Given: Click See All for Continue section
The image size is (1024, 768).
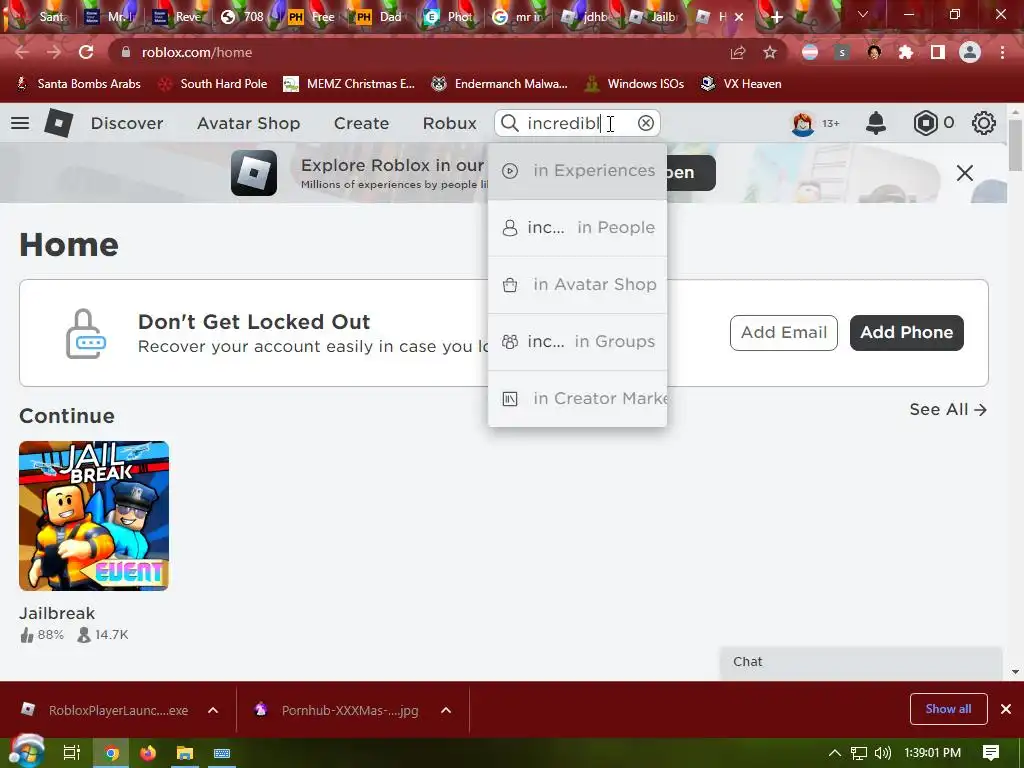Looking at the screenshot, I should (948, 409).
